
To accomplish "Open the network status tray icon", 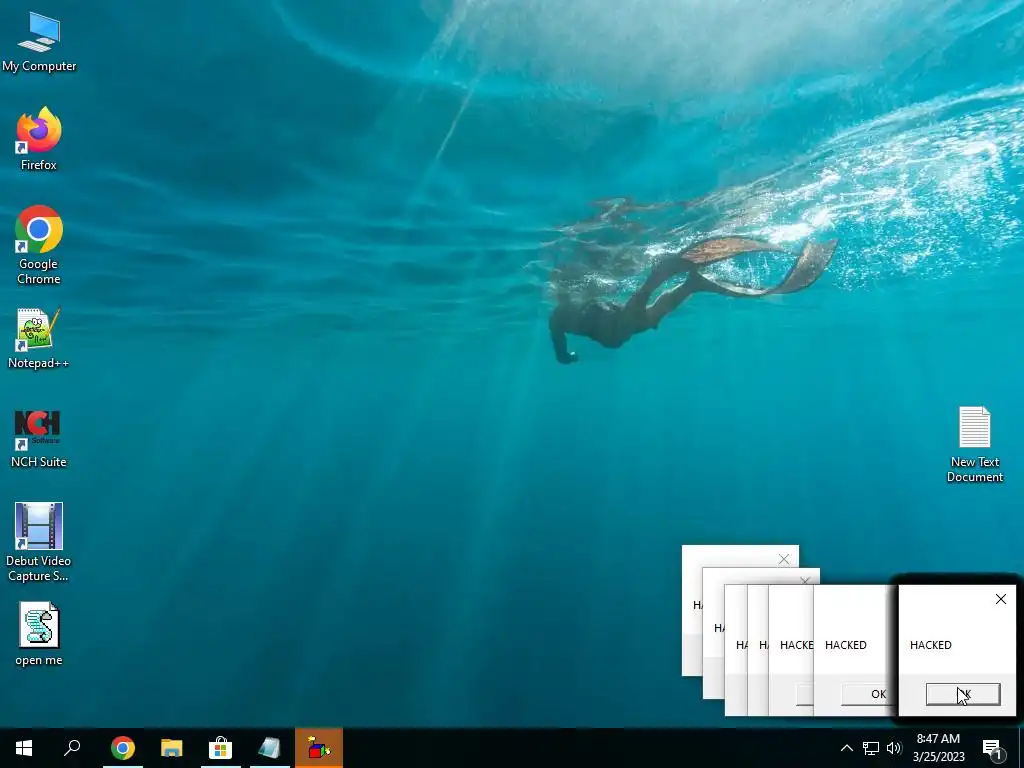I will 871,748.
